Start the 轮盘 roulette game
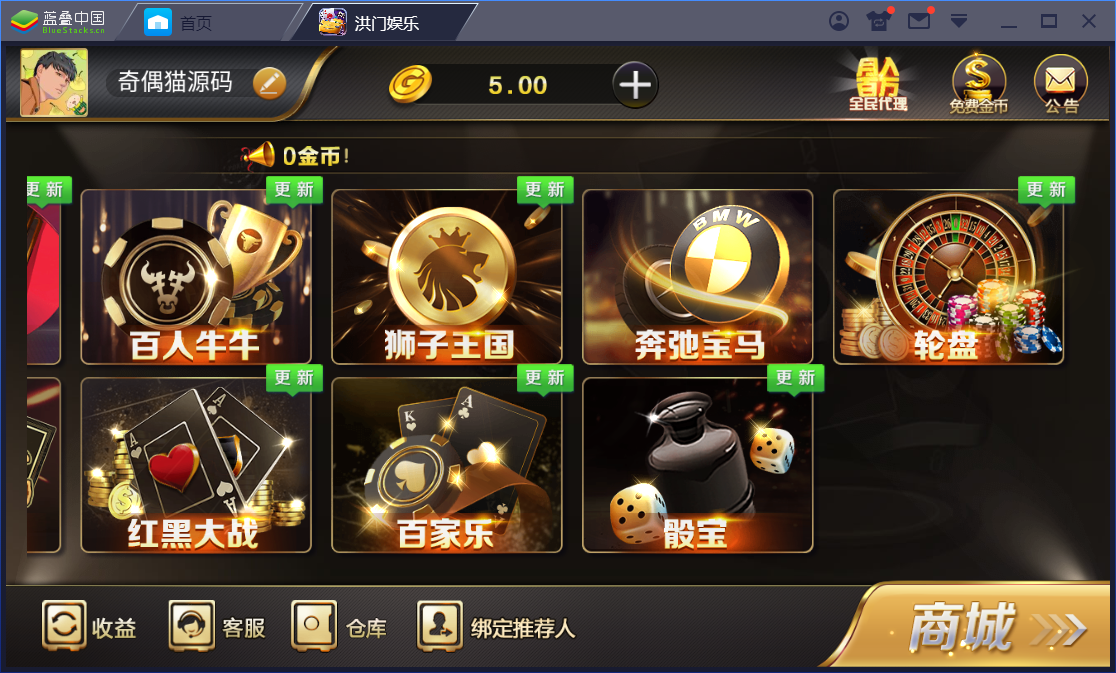This screenshot has height=673, width=1116. (x=949, y=277)
